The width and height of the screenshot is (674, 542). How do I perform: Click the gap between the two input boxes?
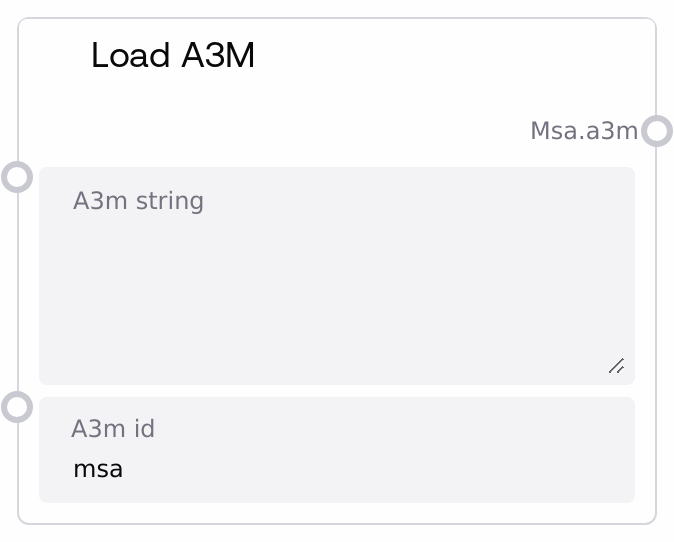[336, 391]
